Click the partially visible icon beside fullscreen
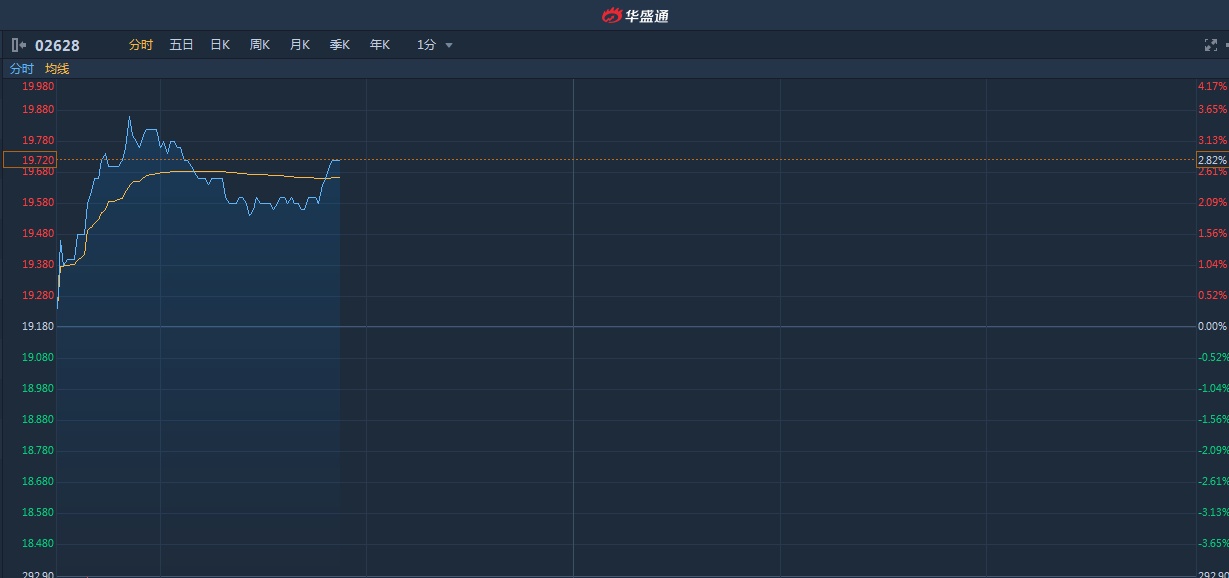This screenshot has width=1229, height=578. tap(1226, 45)
